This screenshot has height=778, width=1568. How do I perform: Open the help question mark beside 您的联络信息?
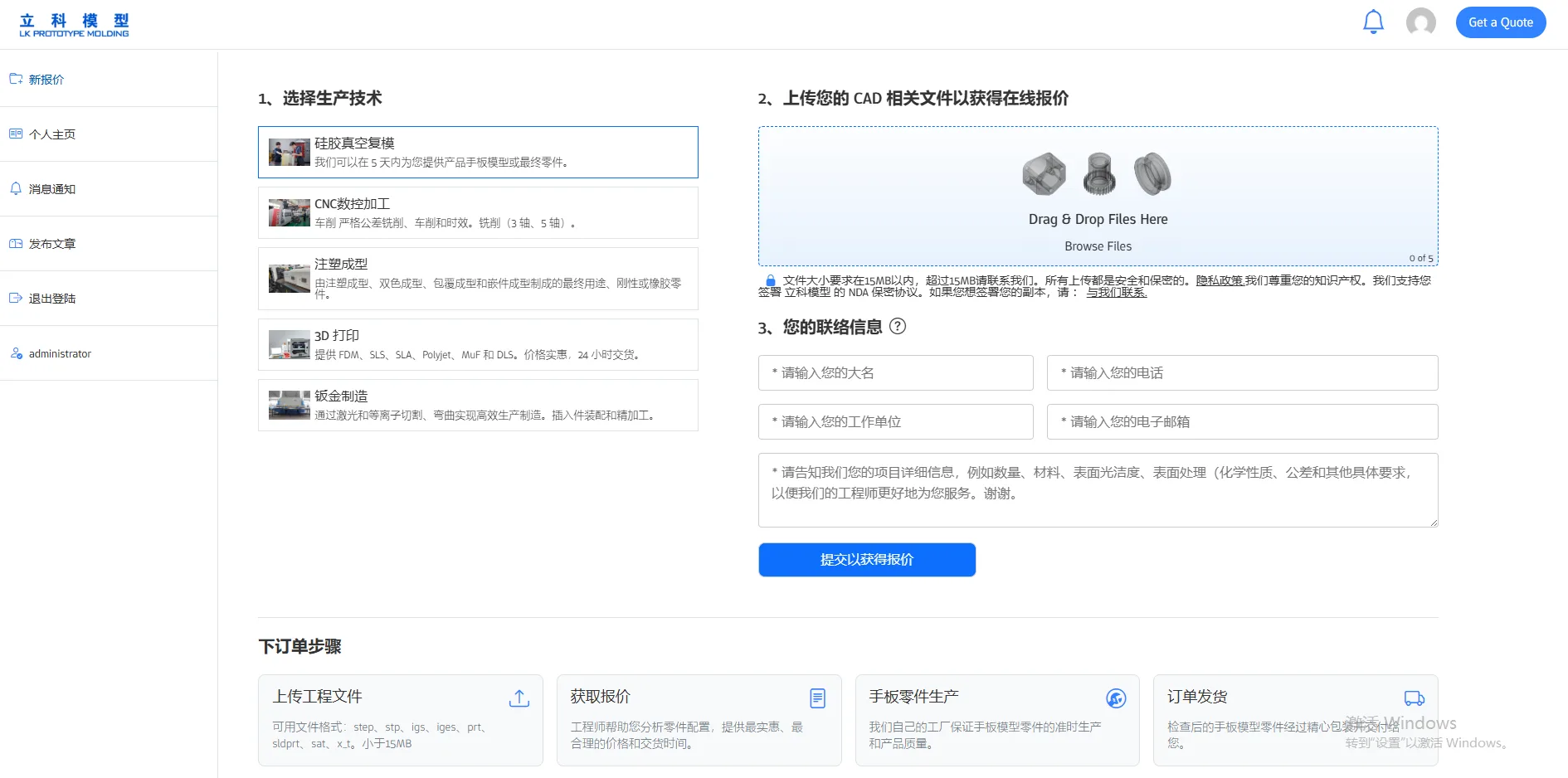click(898, 328)
